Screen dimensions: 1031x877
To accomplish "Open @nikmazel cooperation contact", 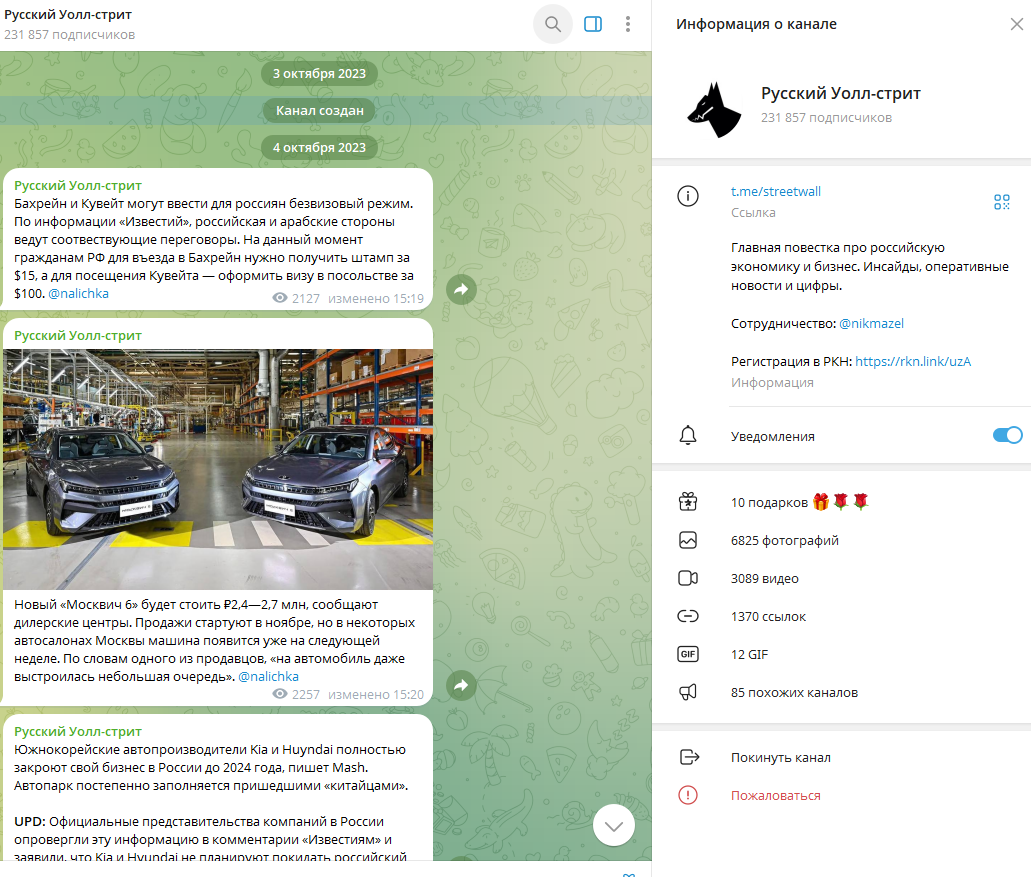I will pyautogui.click(x=871, y=323).
